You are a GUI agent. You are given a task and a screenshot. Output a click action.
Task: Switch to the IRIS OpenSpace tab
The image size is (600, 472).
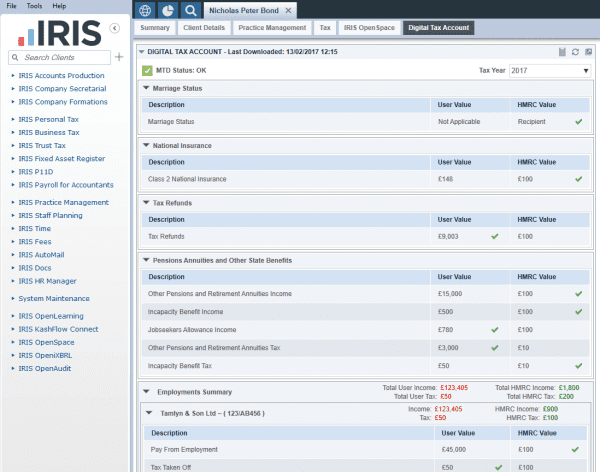click(369, 28)
